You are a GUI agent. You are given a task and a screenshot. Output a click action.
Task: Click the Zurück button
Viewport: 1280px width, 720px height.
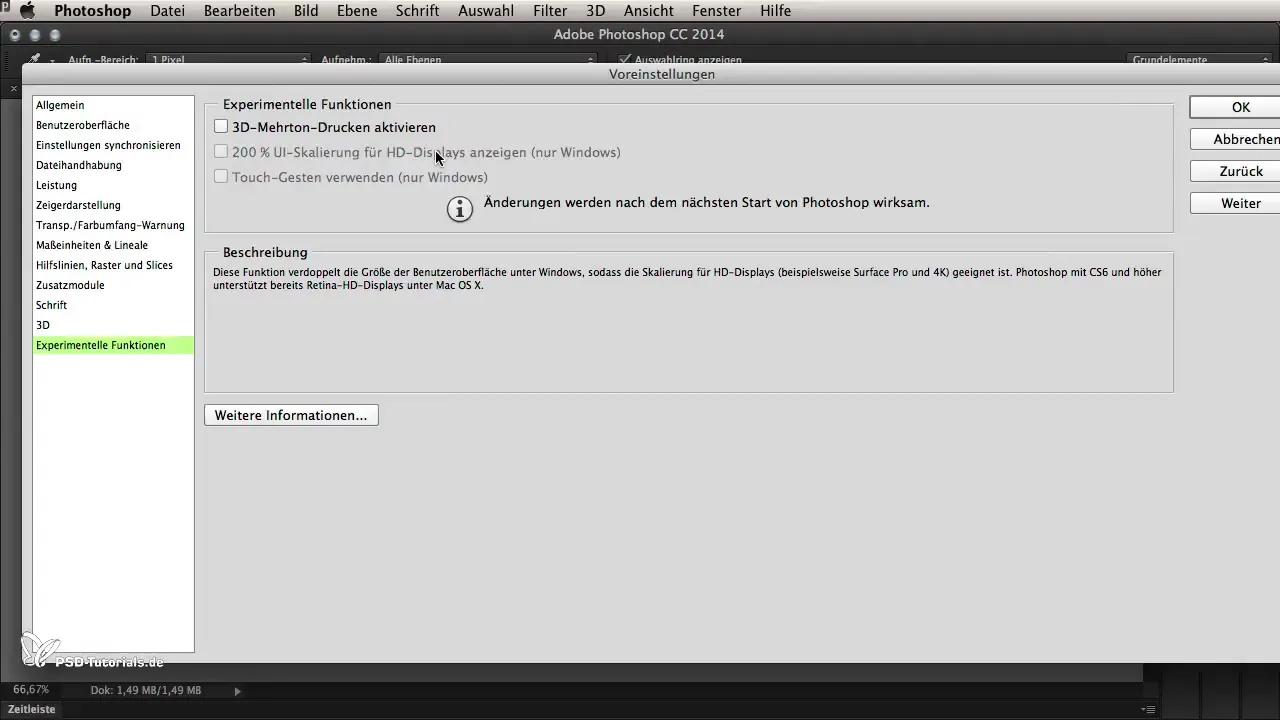1235,171
